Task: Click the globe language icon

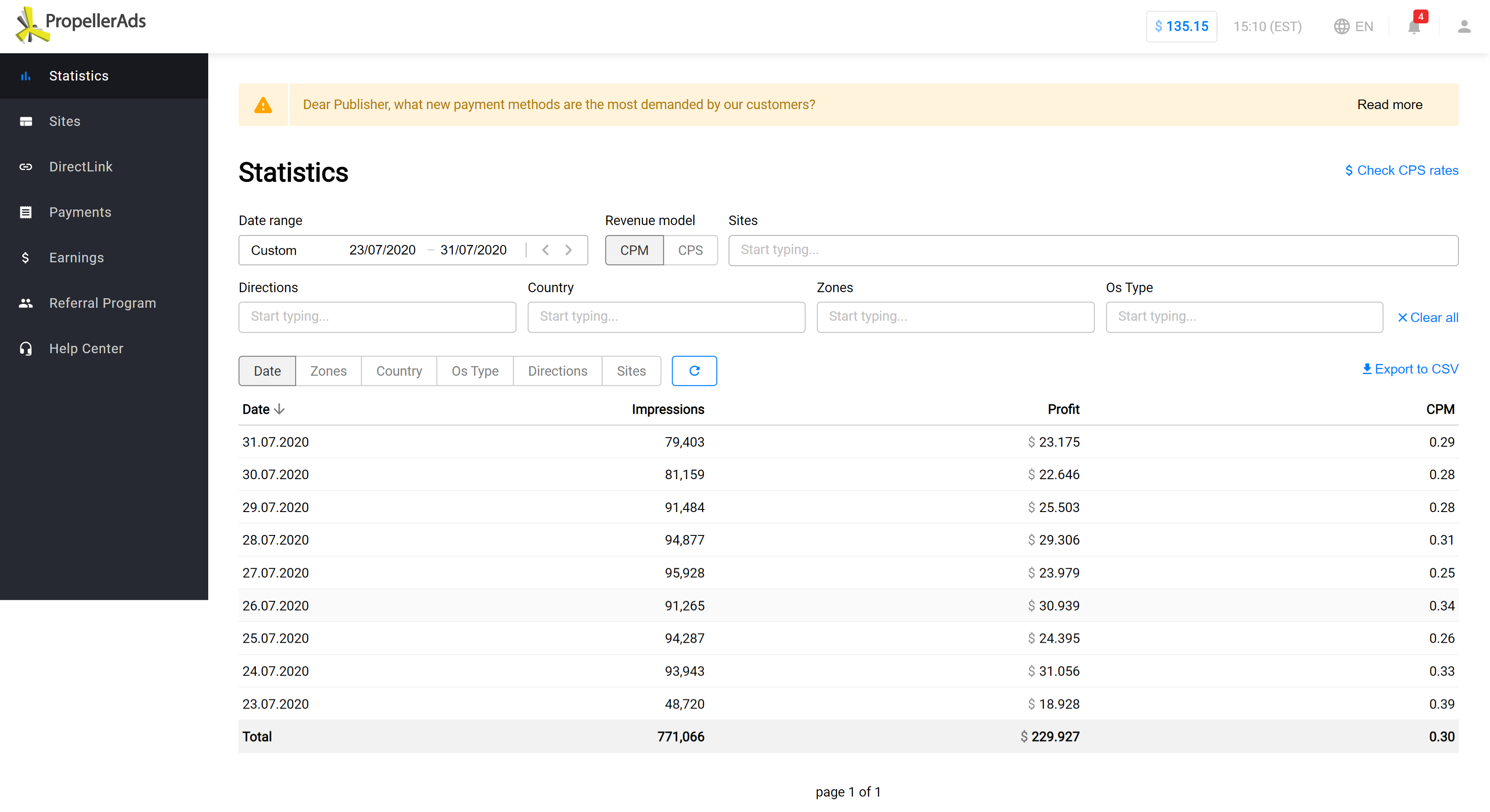Action: click(1342, 26)
